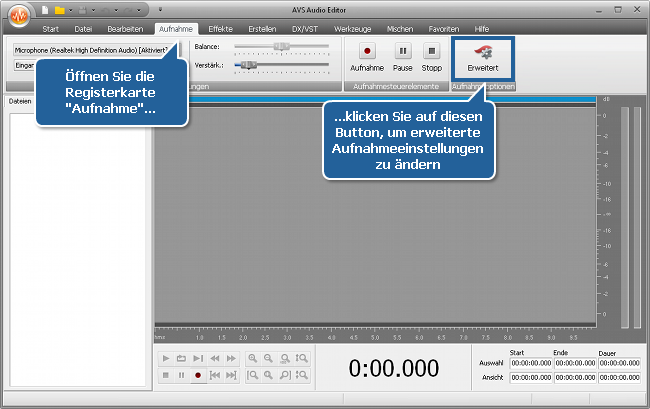
Task: Expand the open-folder dropdown arrow
Action: 70,10
